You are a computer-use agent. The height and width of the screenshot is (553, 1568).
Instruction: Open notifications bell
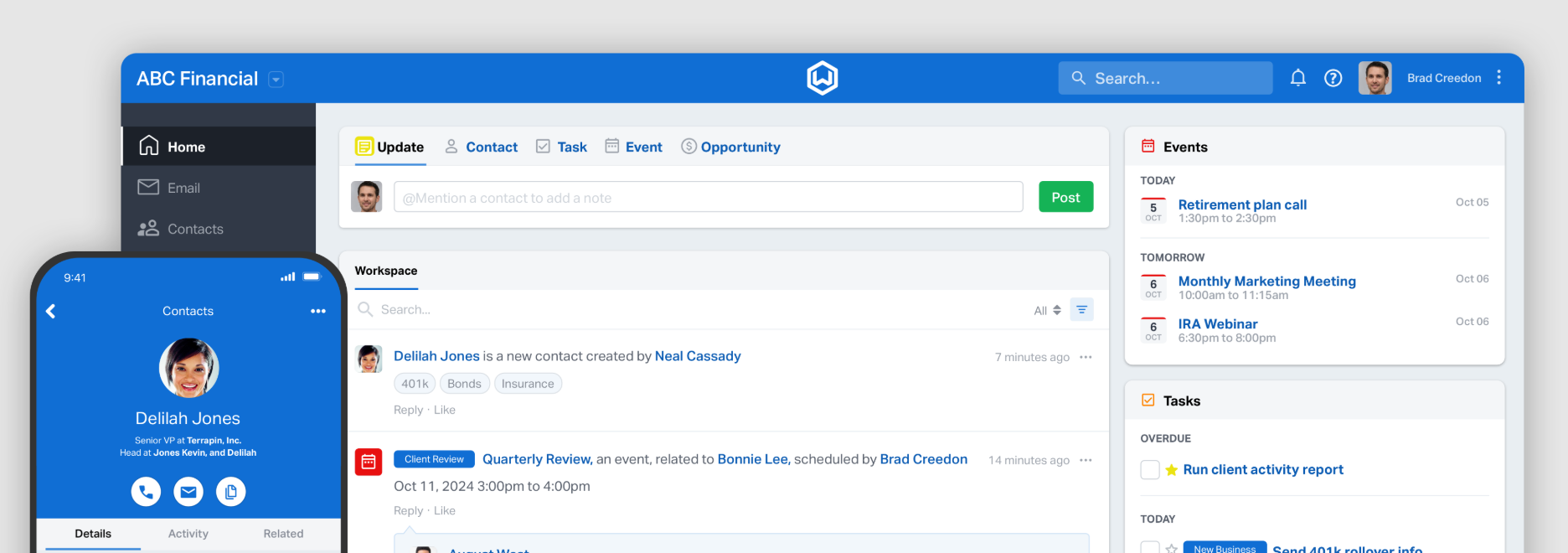point(1297,78)
